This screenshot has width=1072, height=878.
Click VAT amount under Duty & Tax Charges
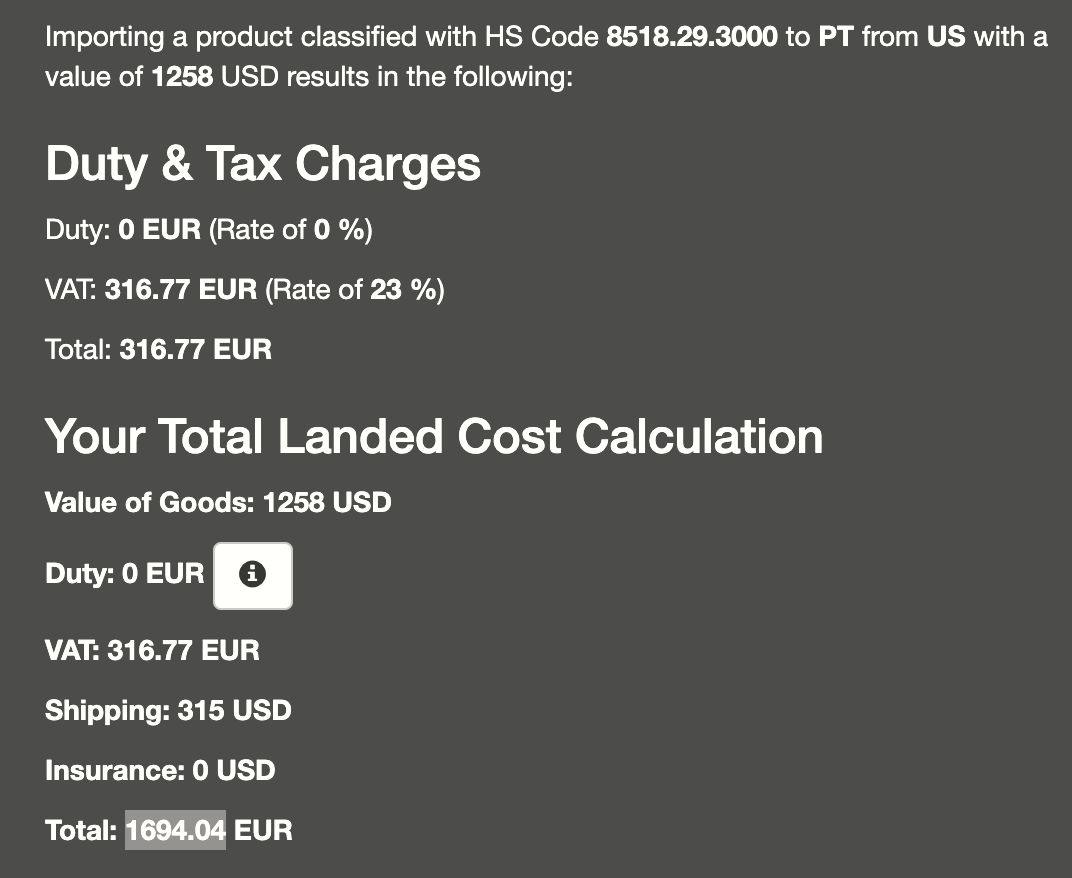[180, 290]
